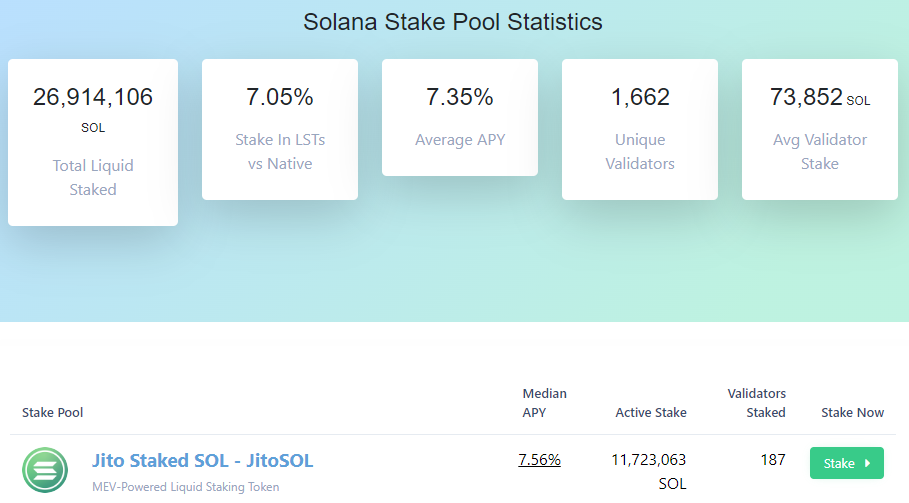Click the 11,723,063 SOL active stake cell
Image resolution: width=909 pixels, height=503 pixels.
pos(649,472)
